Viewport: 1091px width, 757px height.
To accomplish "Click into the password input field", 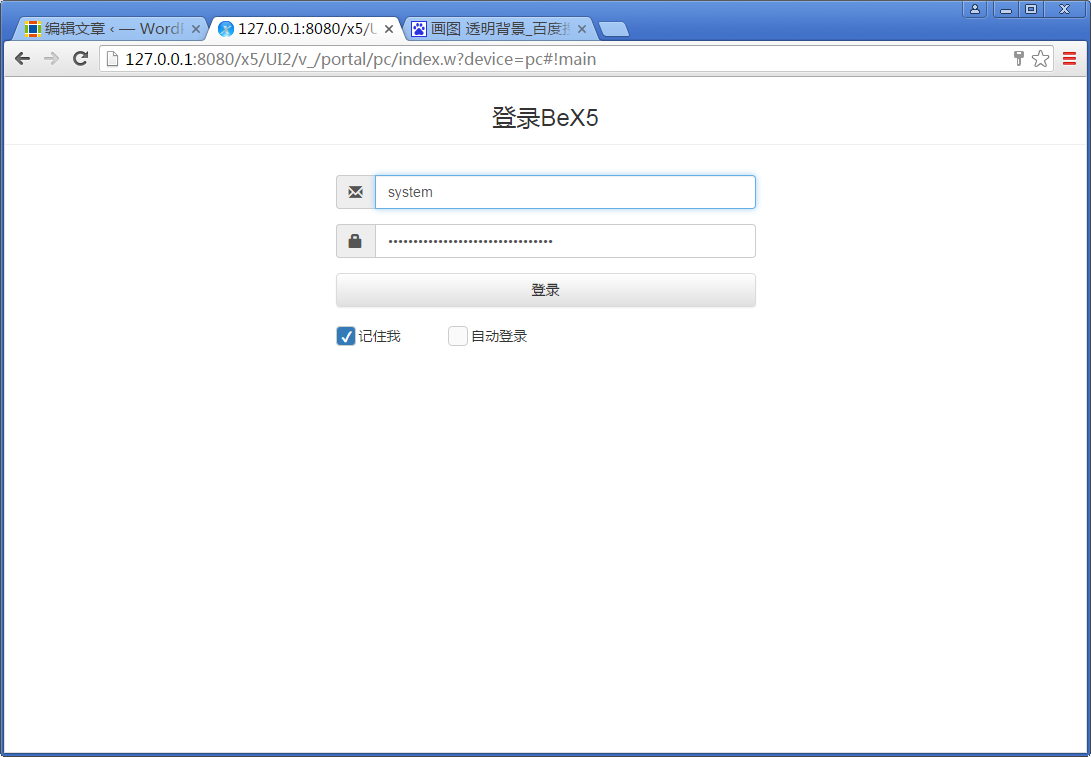I will [565, 241].
